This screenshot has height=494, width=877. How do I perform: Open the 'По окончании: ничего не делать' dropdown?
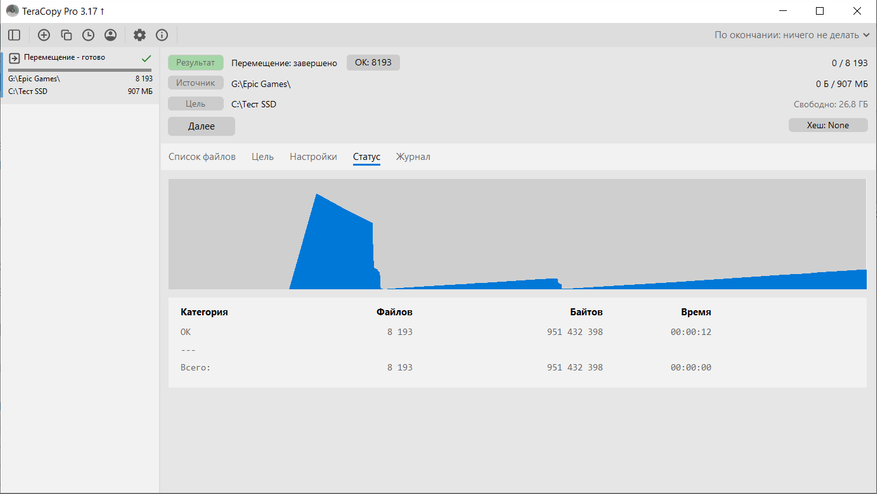791,35
